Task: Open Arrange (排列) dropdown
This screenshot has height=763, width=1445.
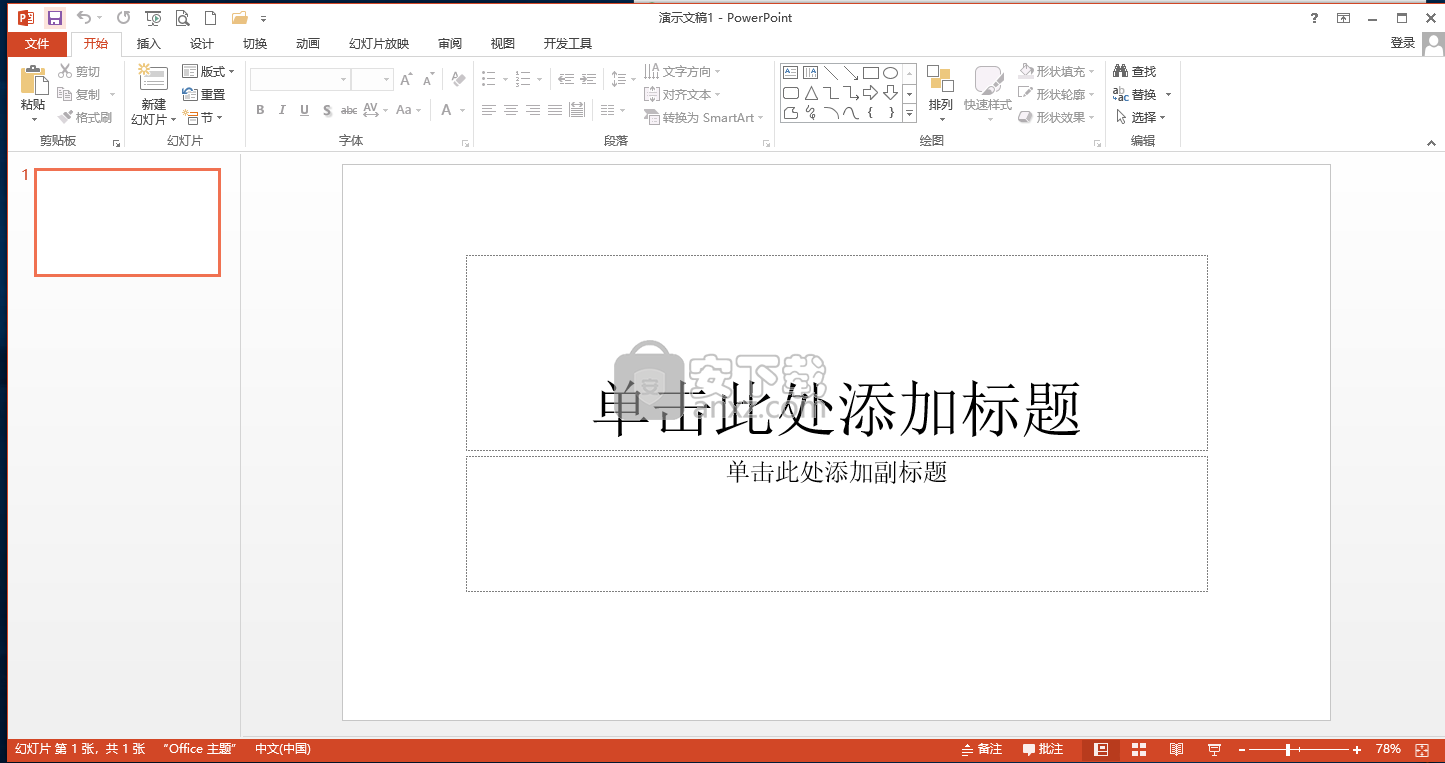Action: (940, 94)
